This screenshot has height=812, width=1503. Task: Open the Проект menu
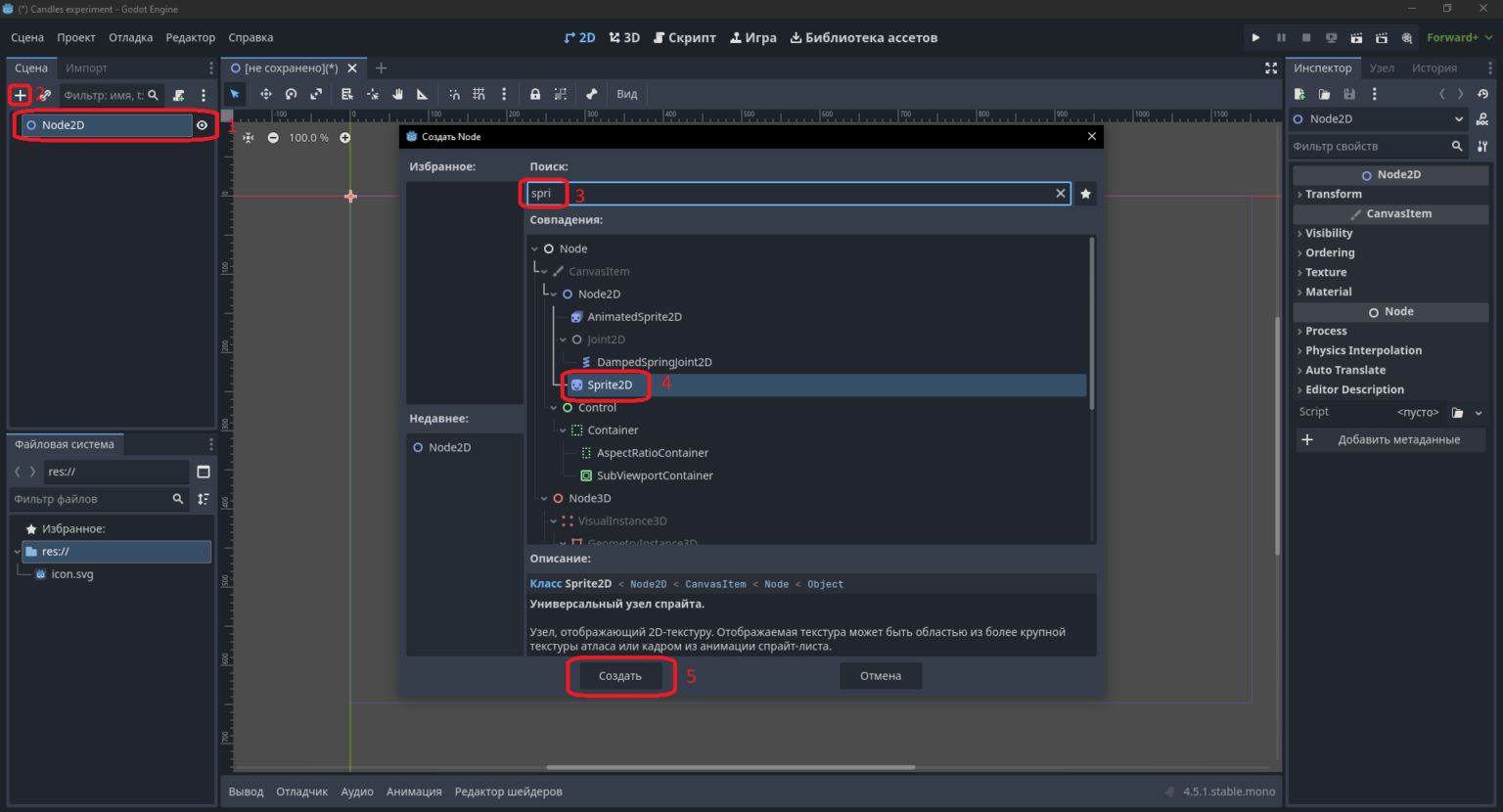pos(76,37)
